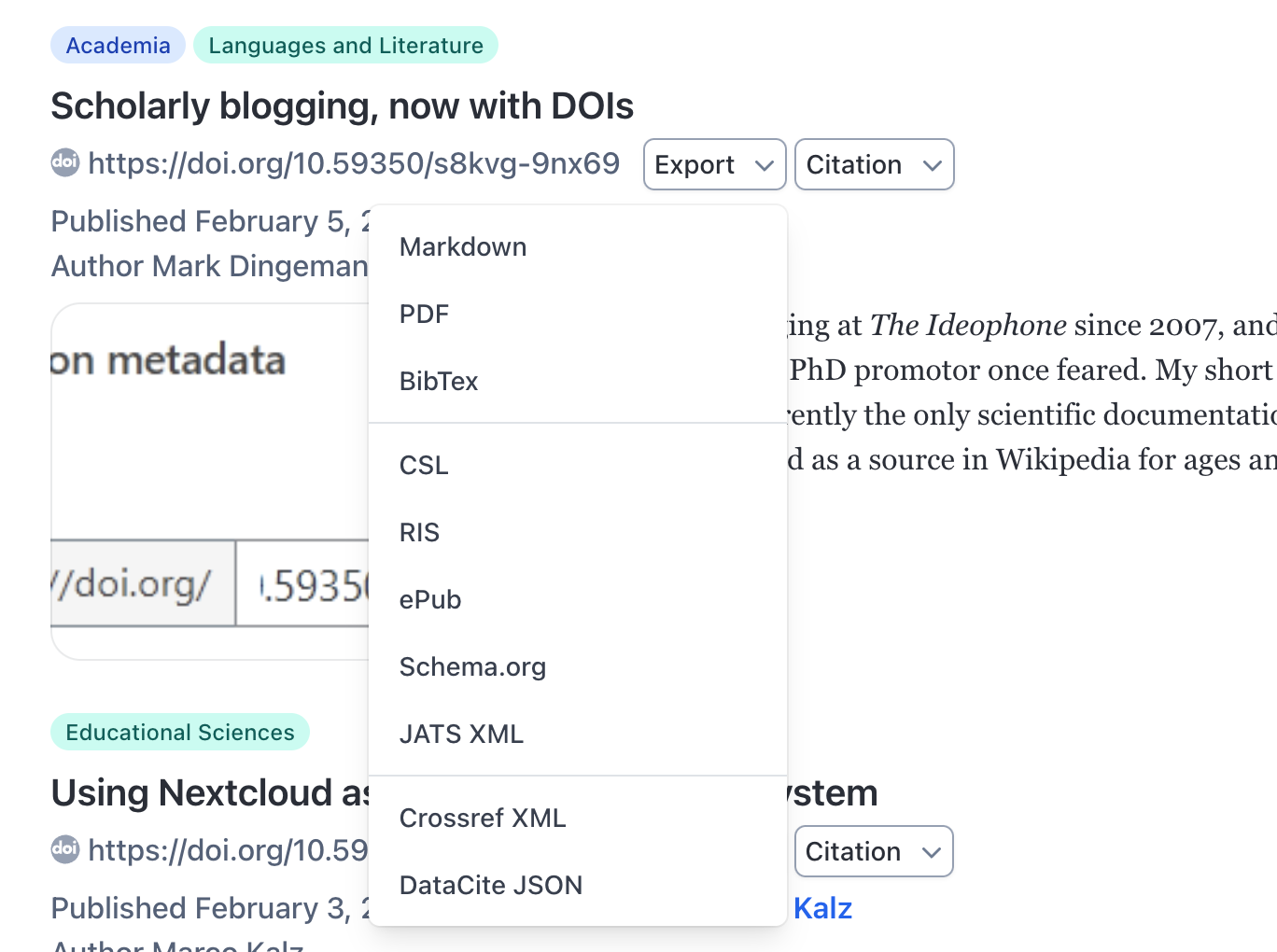Click the Educational Sciences tag
1277x952 pixels.
click(180, 733)
